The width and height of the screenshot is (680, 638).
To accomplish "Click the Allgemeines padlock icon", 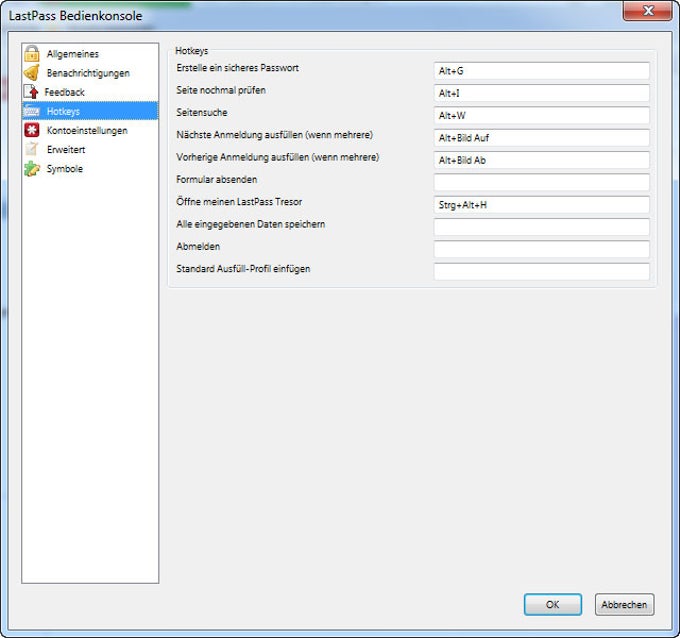I will click(32, 53).
